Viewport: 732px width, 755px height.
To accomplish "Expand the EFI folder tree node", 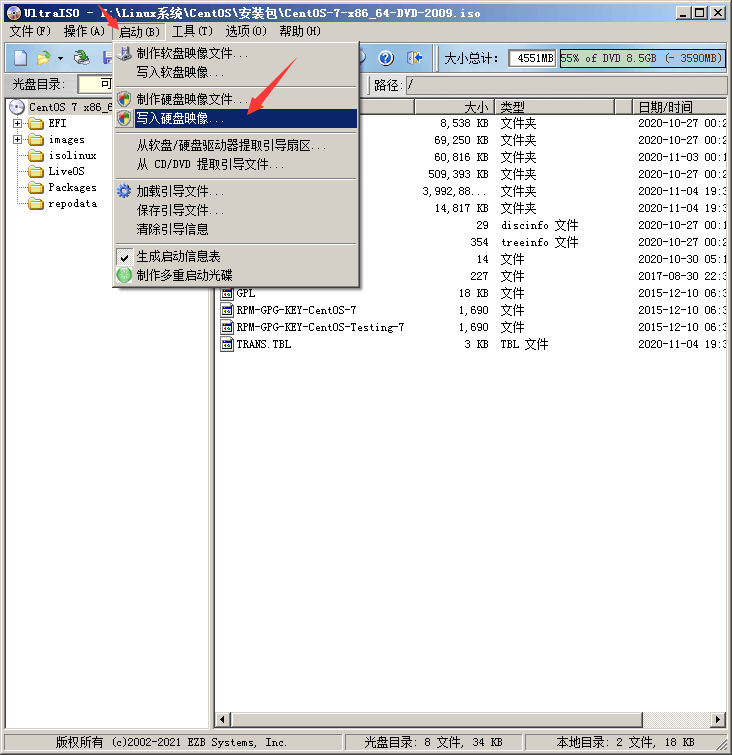I will pos(18,123).
